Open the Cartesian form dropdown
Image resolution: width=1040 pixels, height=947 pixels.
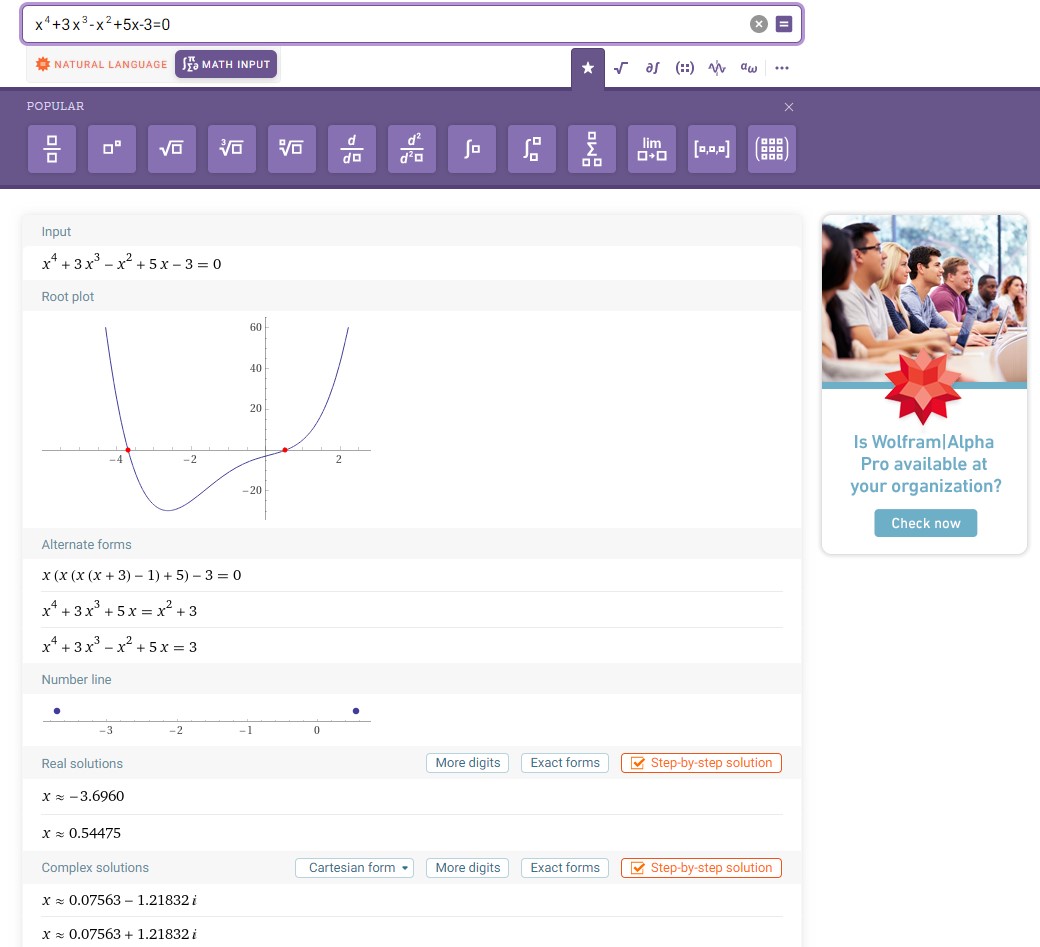click(x=354, y=867)
